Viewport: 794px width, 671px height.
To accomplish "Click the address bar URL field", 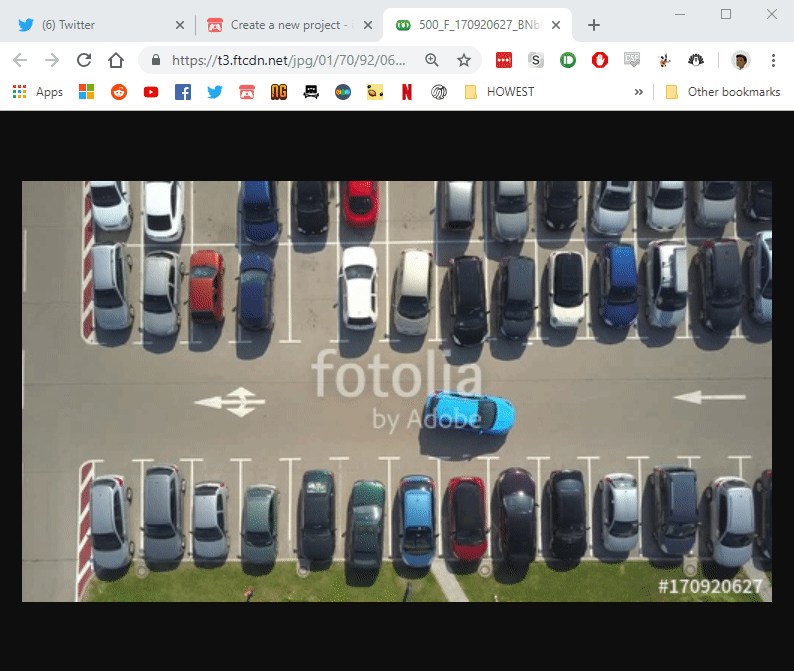I will click(289, 60).
